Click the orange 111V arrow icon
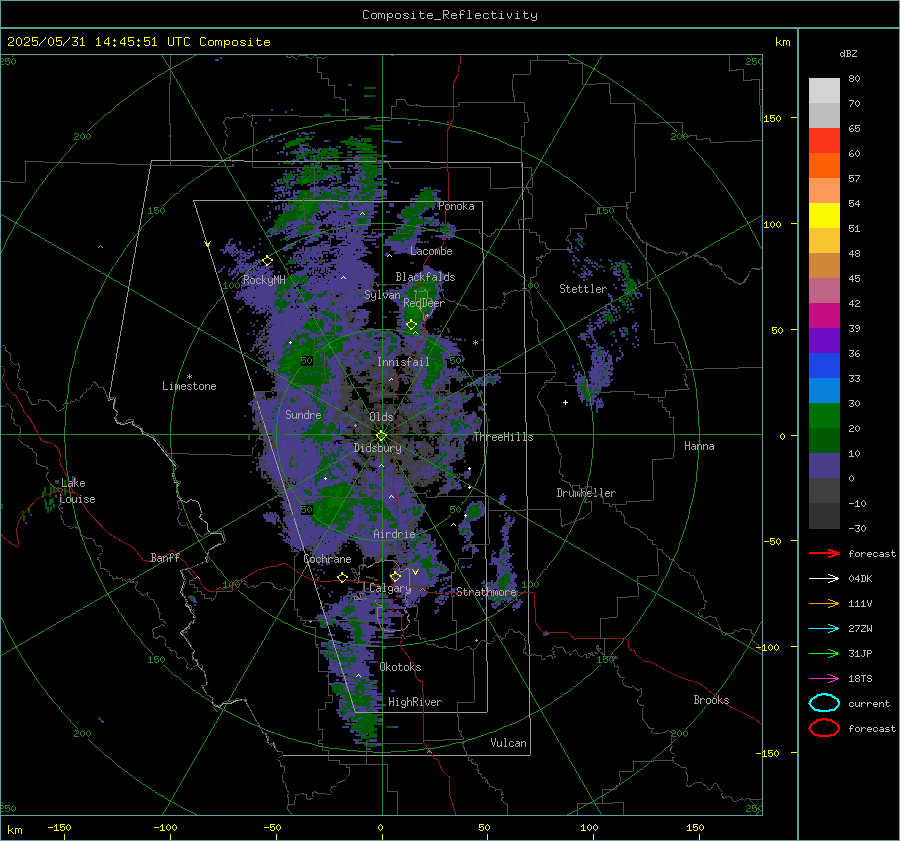Screen dimensions: 900x841 (x=824, y=603)
